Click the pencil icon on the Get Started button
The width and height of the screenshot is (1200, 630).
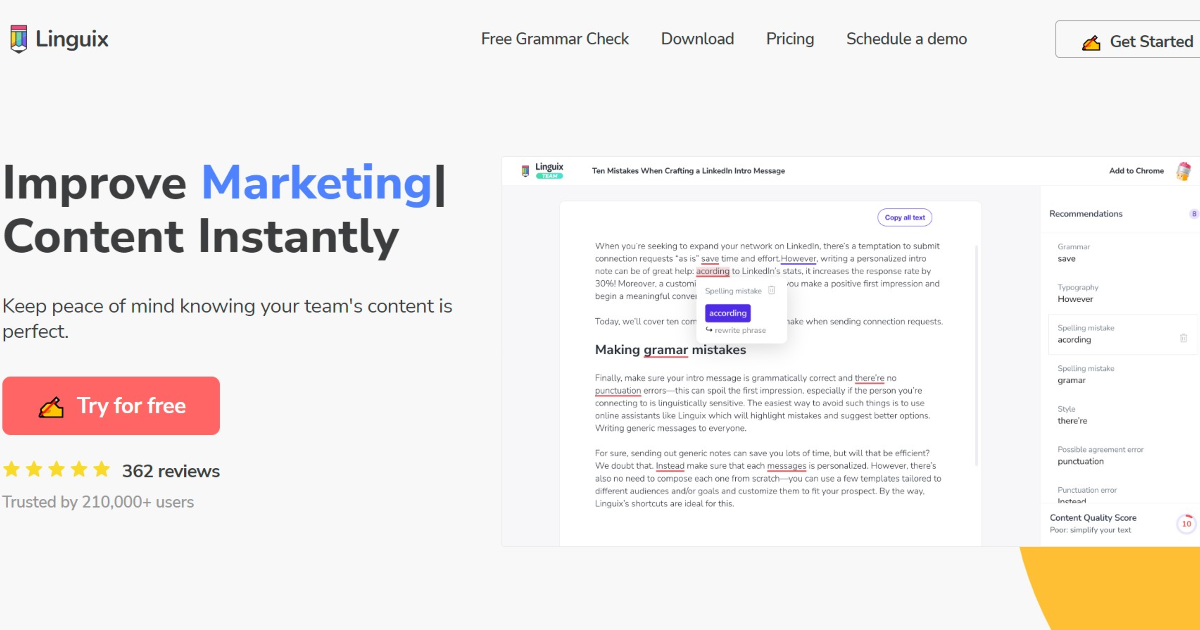pos(1090,42)
